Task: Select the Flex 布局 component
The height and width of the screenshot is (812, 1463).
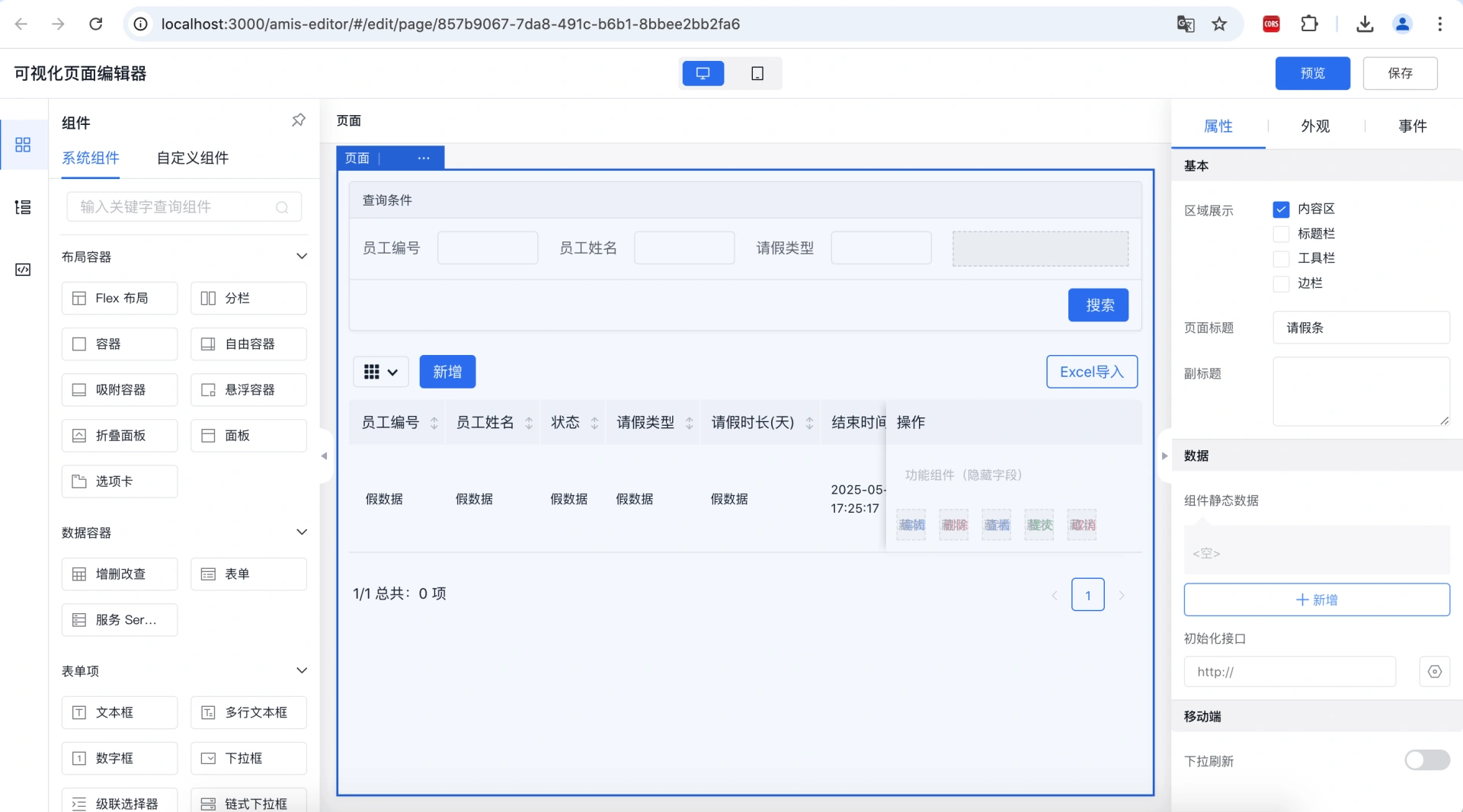Action: pyautogui.click(x=120, y=298)
